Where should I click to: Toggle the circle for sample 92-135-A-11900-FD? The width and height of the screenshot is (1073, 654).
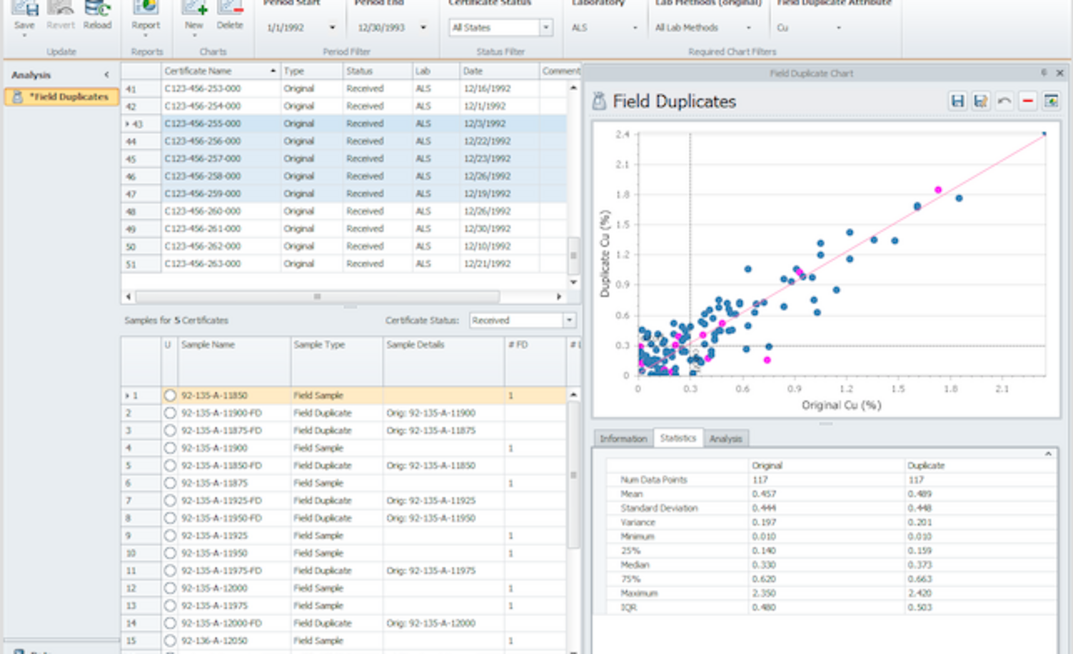tap(170, 413)
